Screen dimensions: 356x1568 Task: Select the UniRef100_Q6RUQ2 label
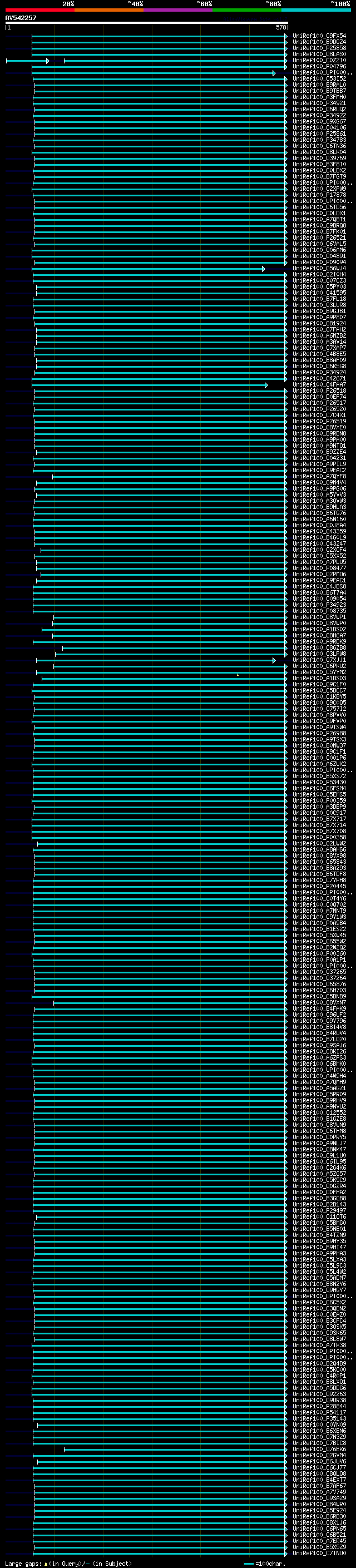click(x=319, y=109)
